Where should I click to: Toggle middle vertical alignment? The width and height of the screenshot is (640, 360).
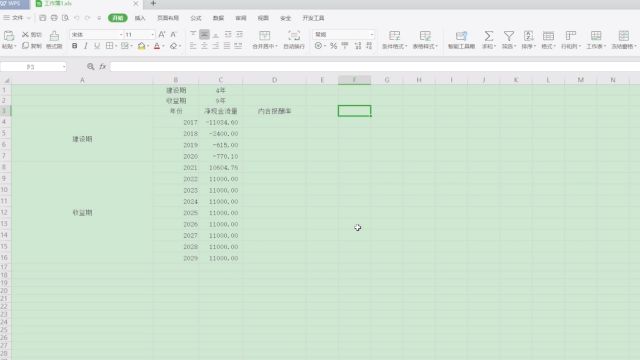pos(204,35)
